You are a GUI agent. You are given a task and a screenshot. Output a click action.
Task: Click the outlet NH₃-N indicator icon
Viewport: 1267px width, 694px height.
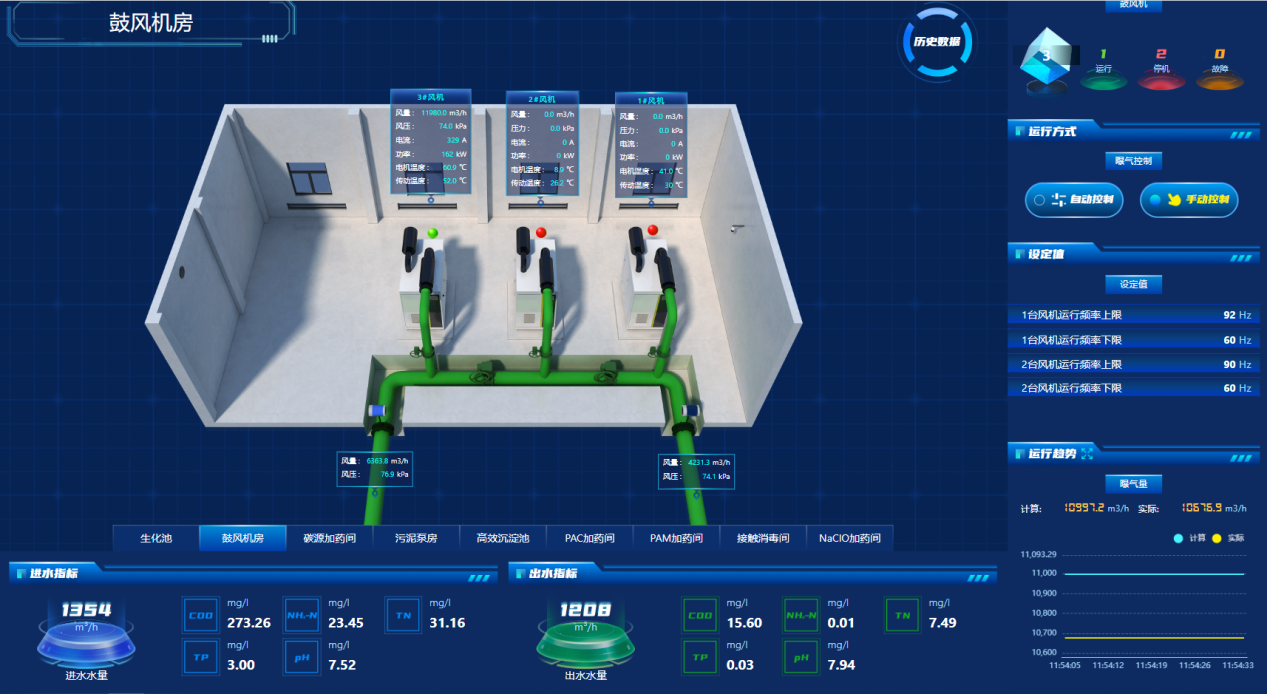(800, 616)
